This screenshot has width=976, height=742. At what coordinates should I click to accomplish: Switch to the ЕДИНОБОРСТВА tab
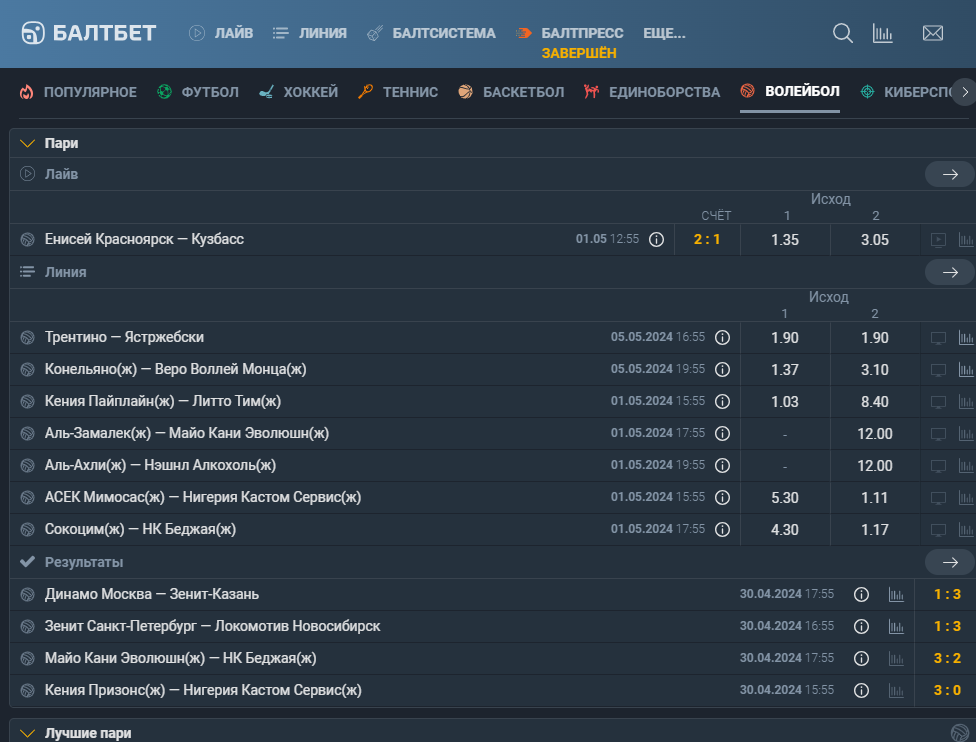pyautogui.click(x=652, y=92)
